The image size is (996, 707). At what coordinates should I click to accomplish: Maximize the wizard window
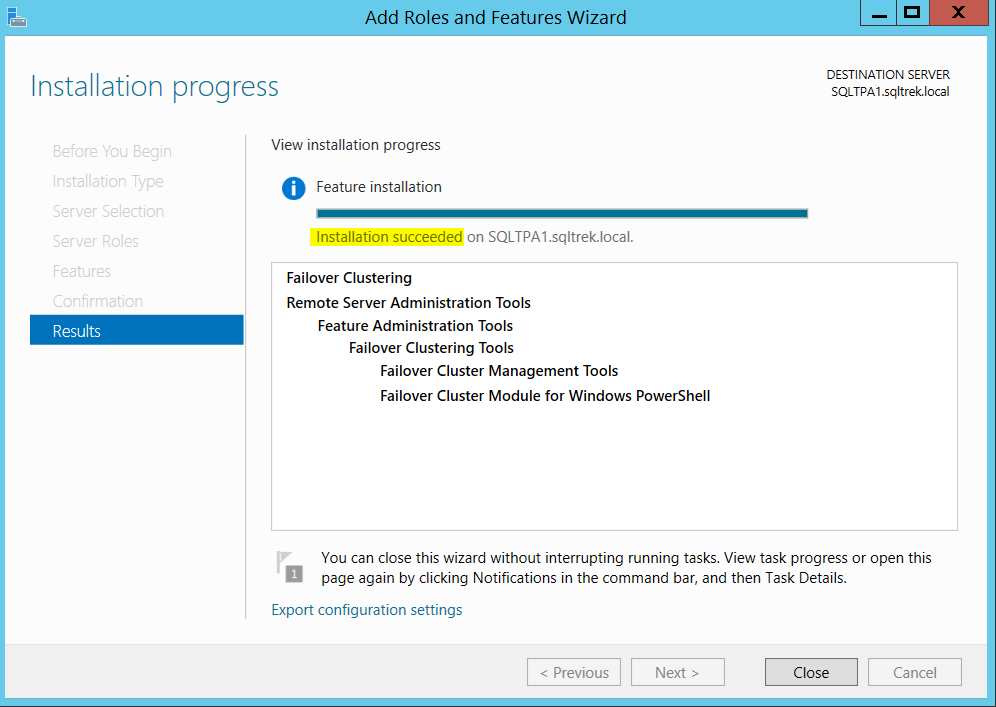pos(913,13)
